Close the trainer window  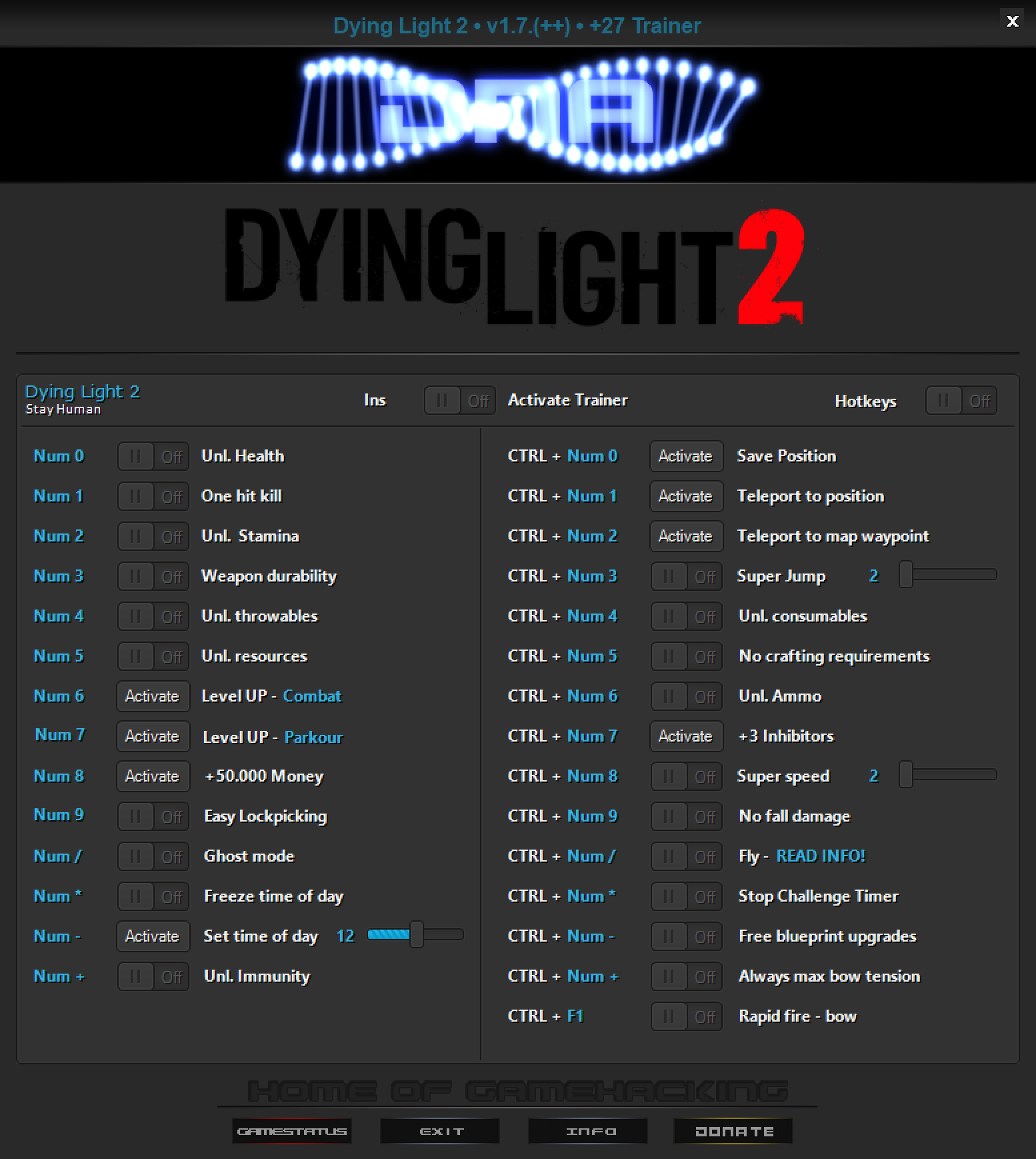coord(1012,21)
